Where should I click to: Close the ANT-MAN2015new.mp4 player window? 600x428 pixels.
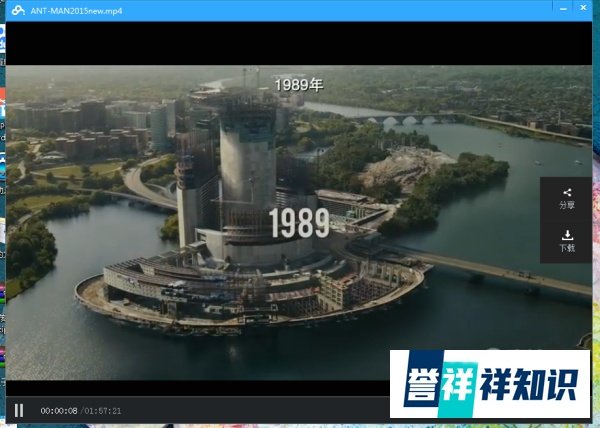(x=583, y=8)
